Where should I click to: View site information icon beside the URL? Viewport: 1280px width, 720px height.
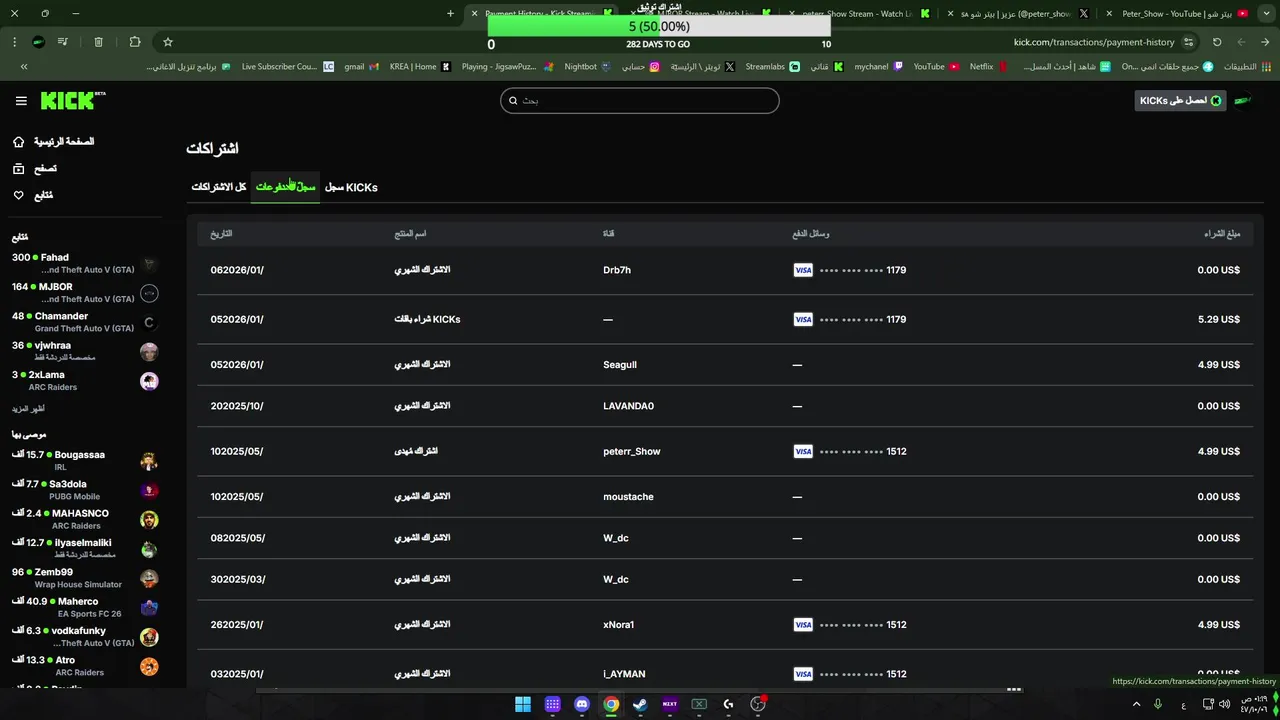[1188, 42]
